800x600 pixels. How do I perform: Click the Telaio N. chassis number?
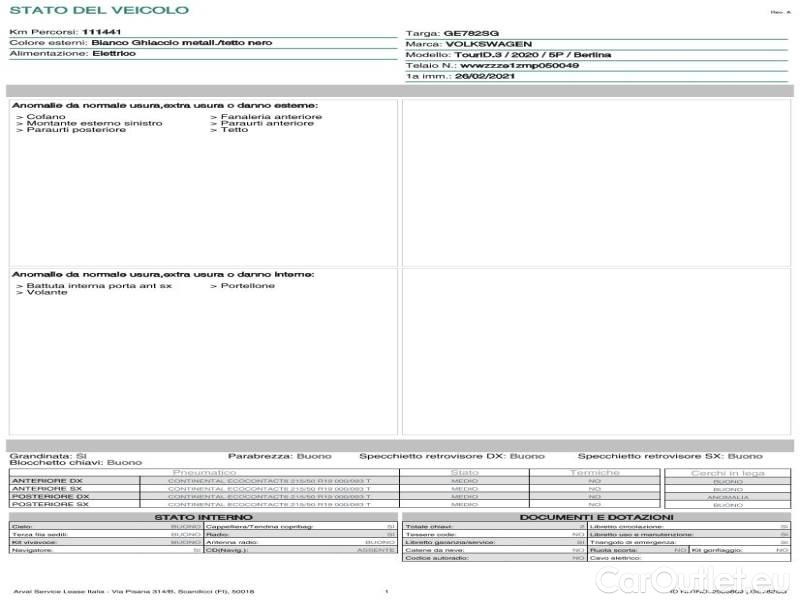tap(519, 65)
